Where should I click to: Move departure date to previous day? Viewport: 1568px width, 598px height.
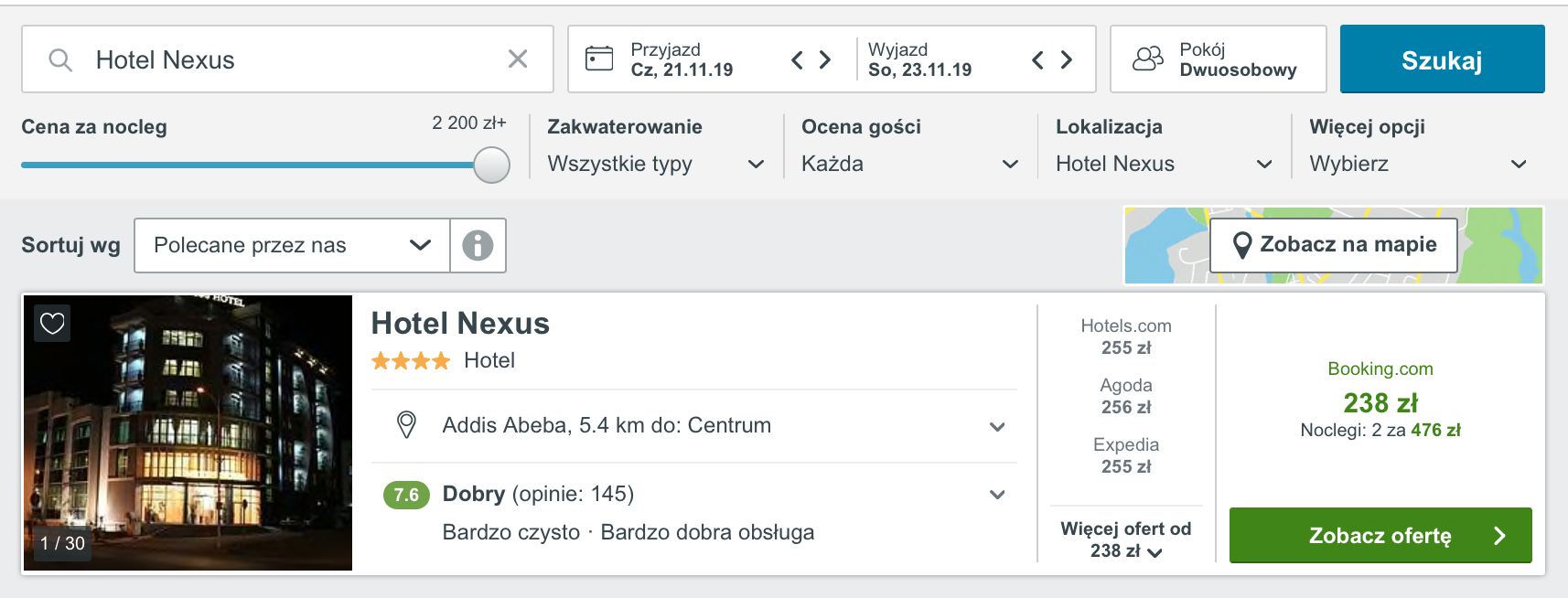tap(1037, 60)
